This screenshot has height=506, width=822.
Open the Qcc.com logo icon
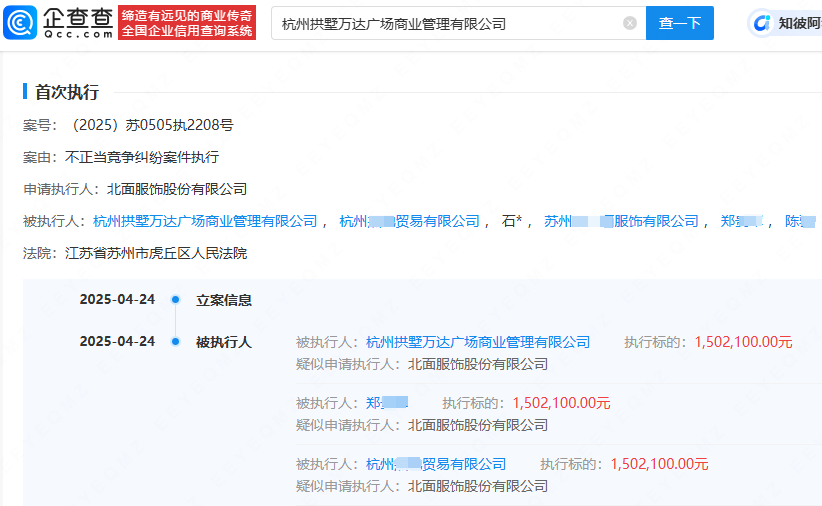coord(20,23)
